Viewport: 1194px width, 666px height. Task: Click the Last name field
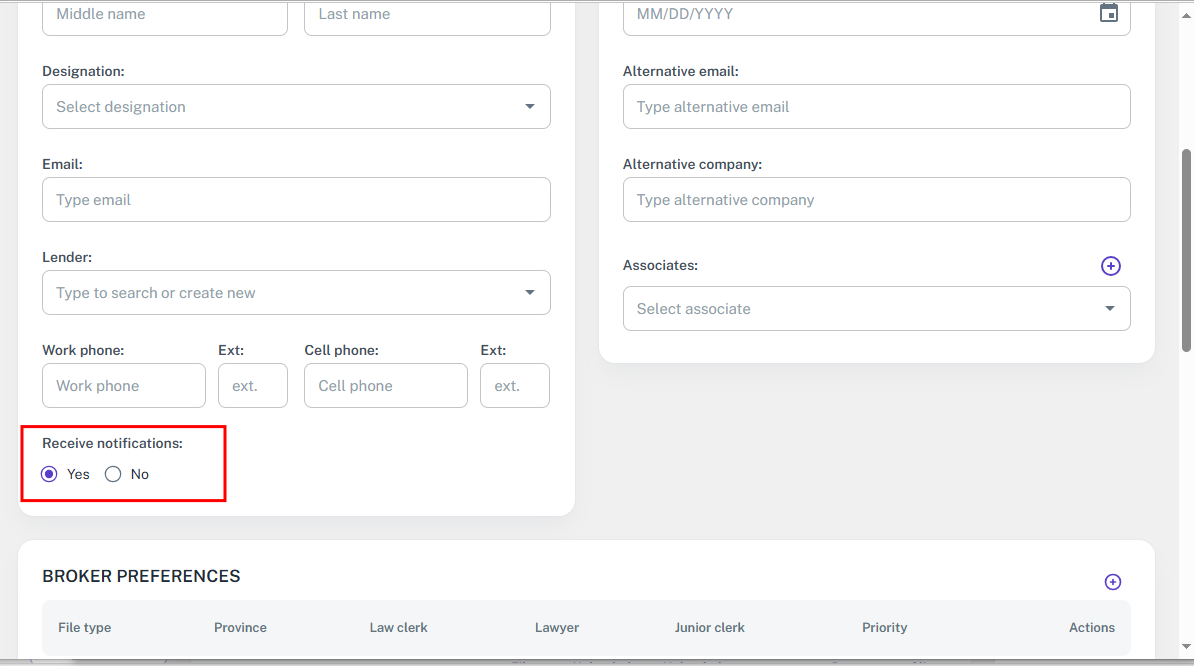coord(427,15)
